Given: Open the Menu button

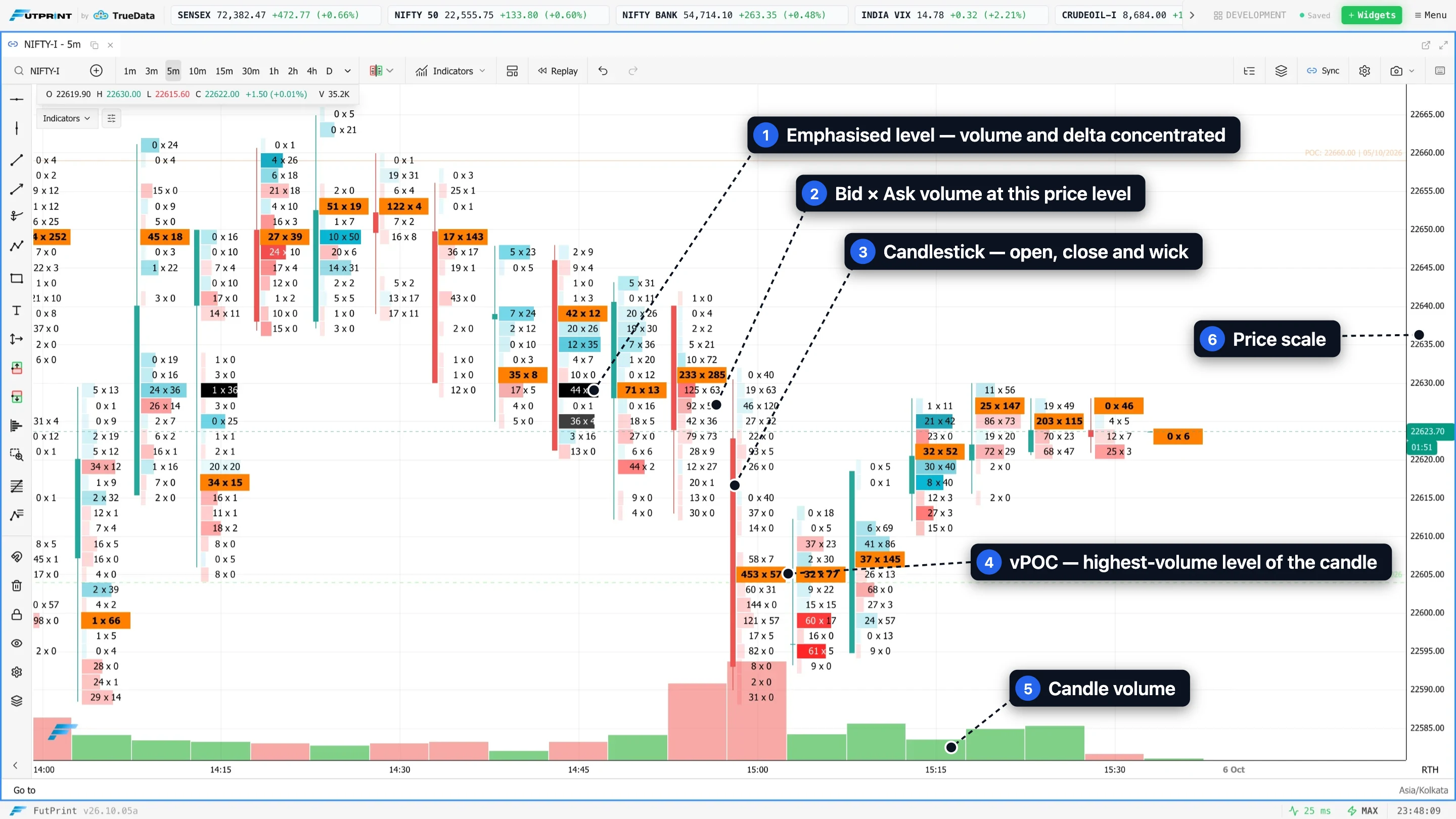Looking at the screenshot, I should 1431,15.
